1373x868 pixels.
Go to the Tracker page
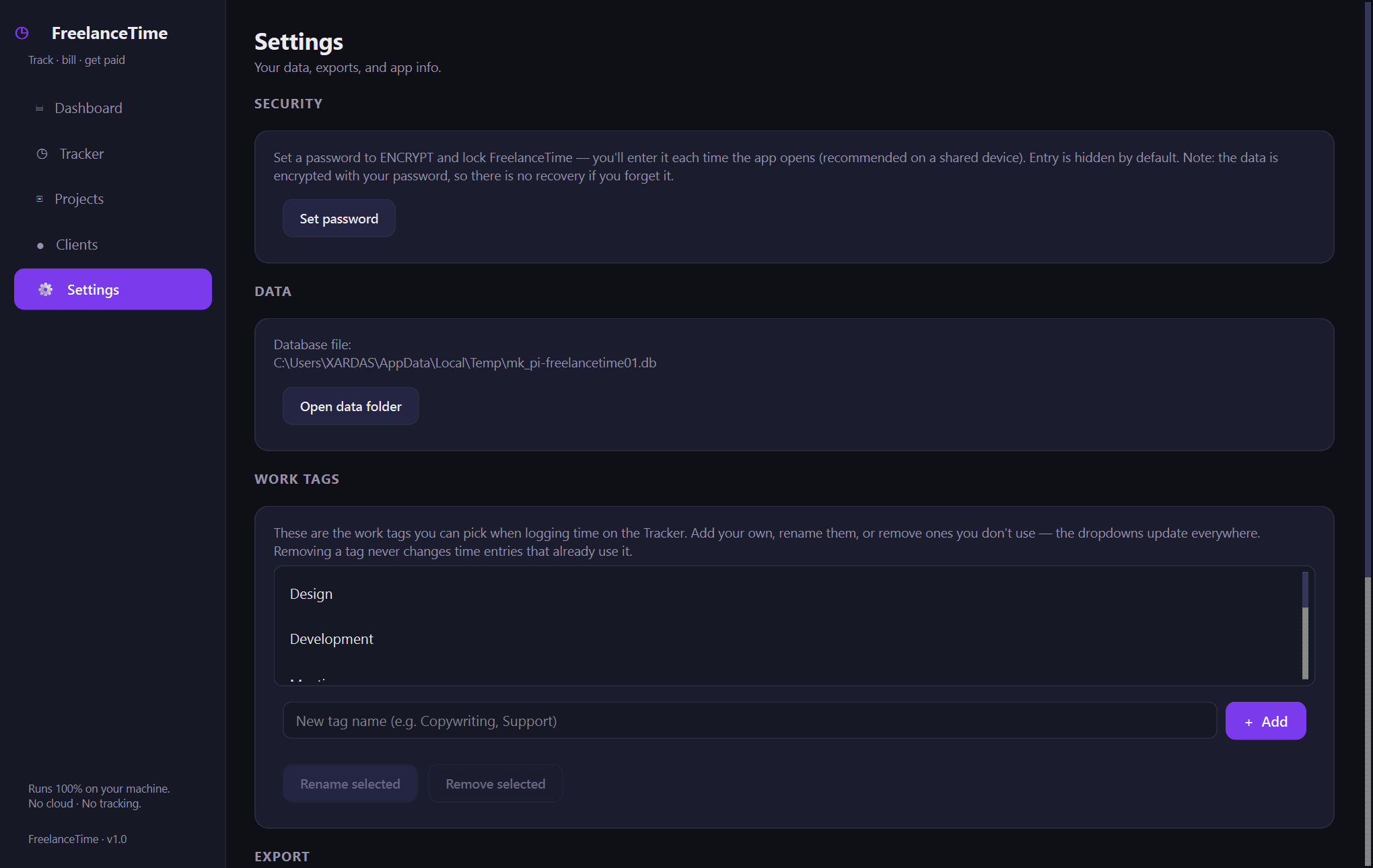click(113, 154)
